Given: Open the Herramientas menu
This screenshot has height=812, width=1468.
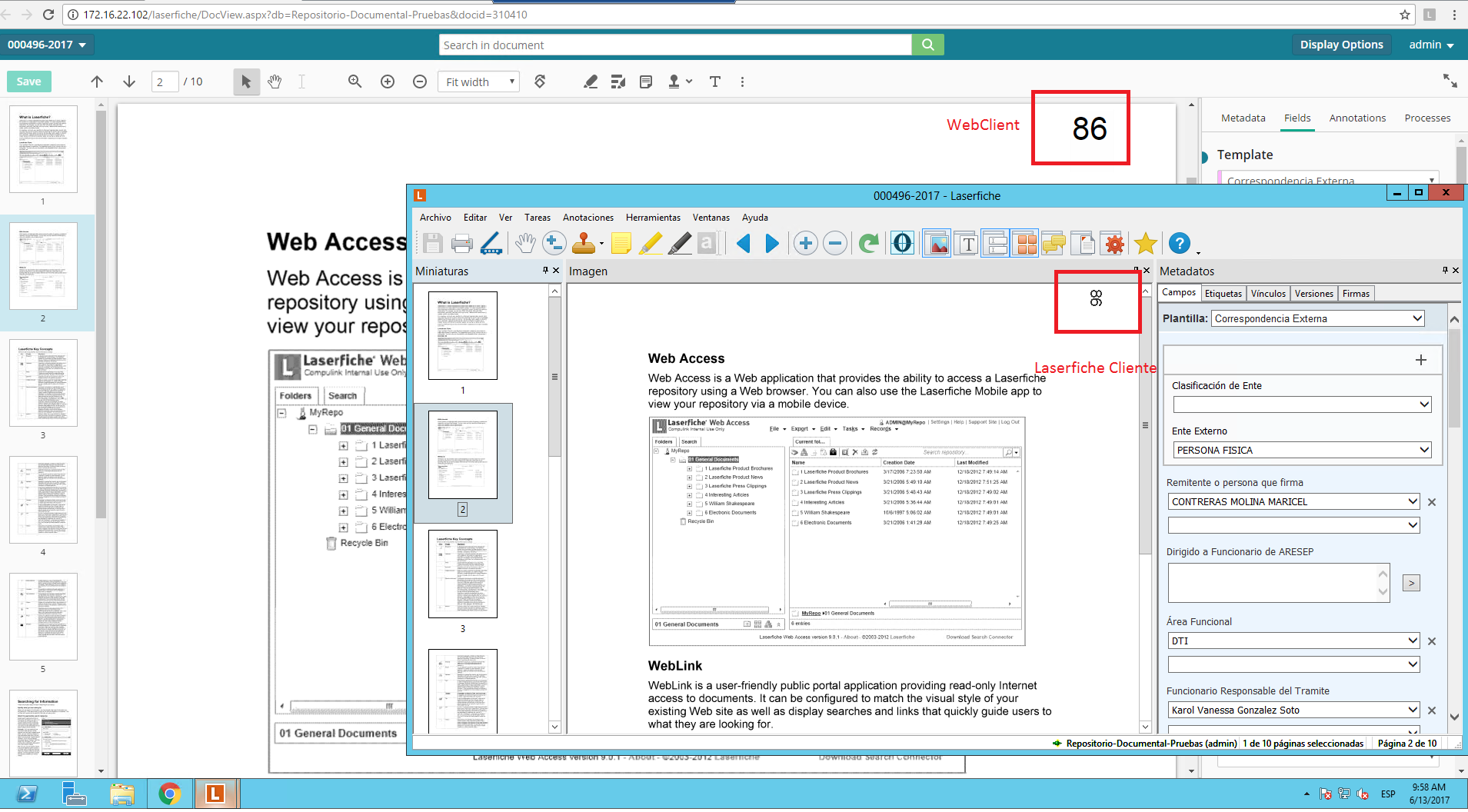Looking at the screenshot, I should (653, 218).
